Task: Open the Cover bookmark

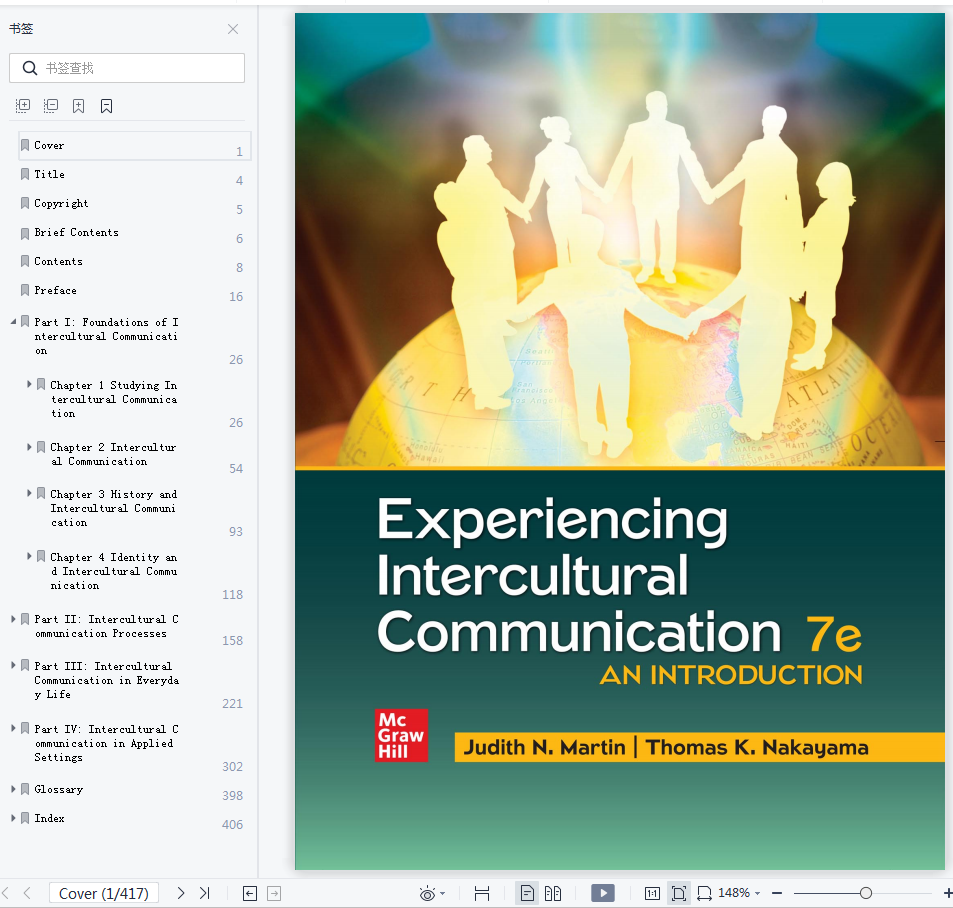Action: click(x=49, y=145)
